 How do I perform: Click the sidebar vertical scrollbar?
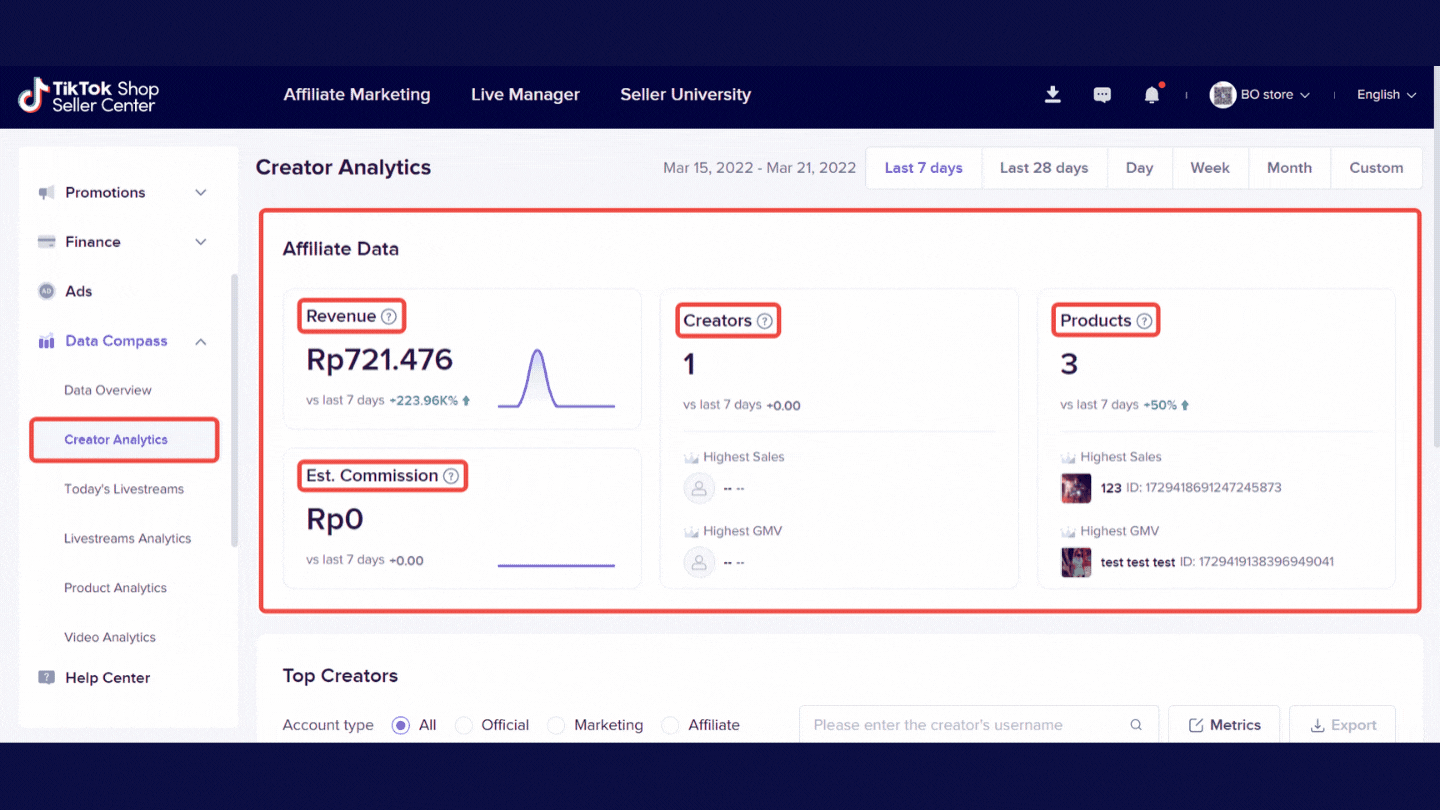(x=234, y=410)
